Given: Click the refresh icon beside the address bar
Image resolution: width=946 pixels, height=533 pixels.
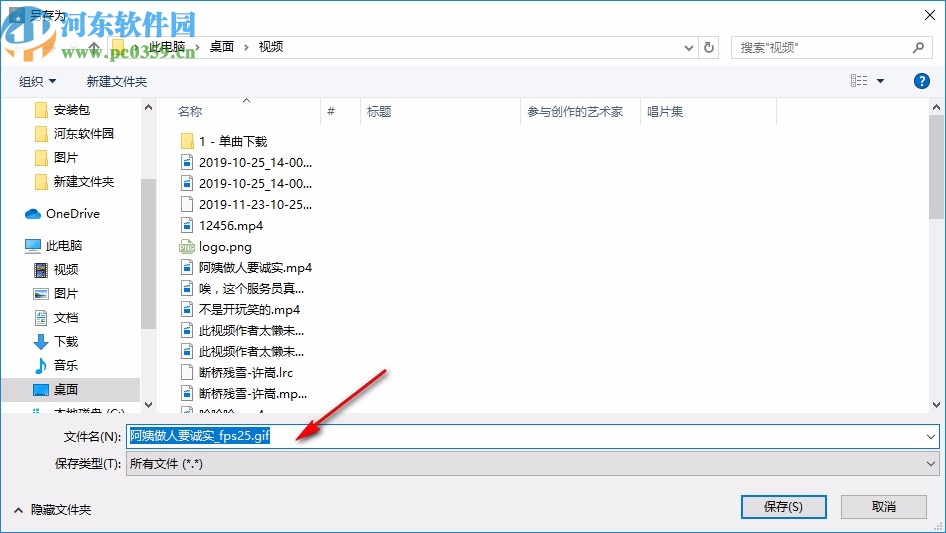Looking at the screenshot, I should pos(709,47).
